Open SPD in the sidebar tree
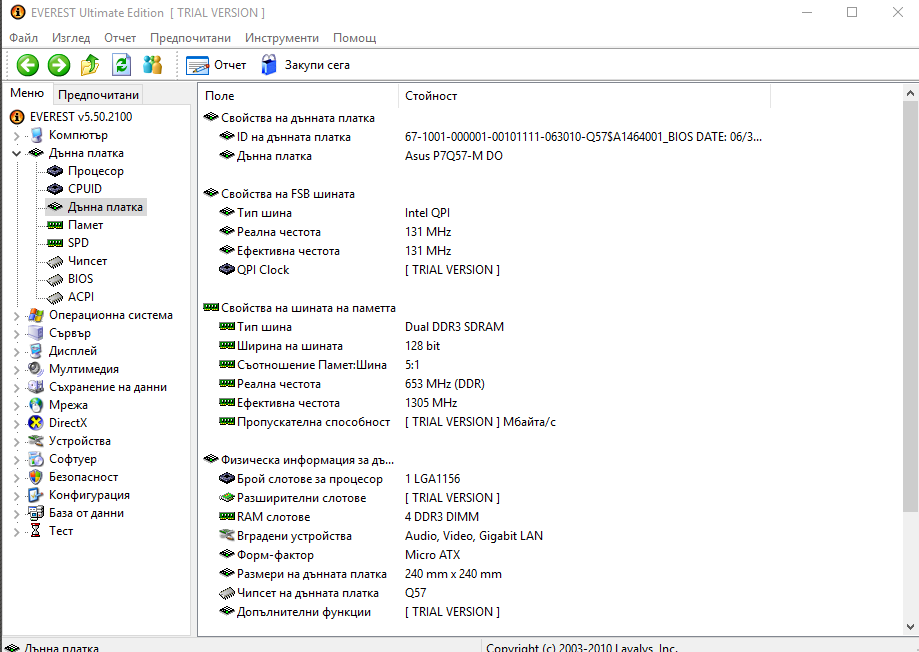 point(78,243)
